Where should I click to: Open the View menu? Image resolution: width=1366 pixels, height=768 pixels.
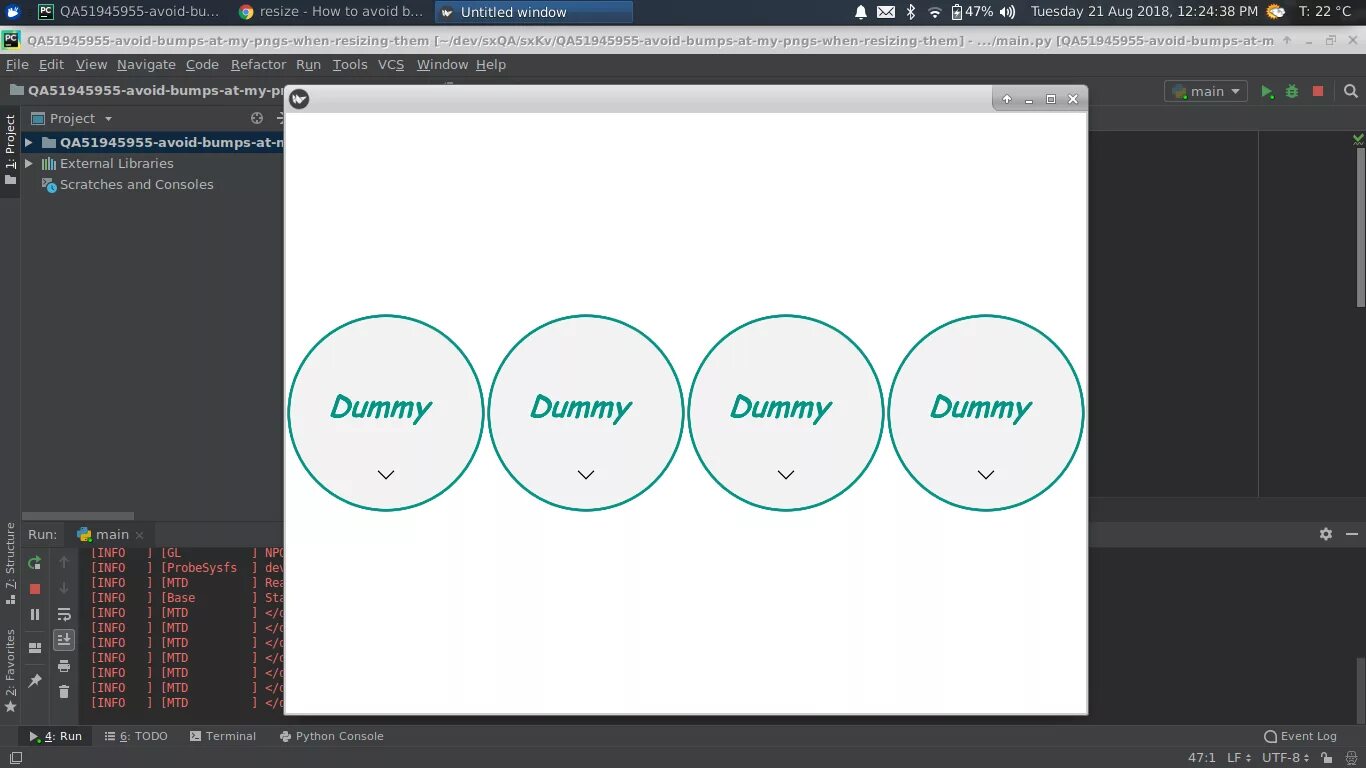(91, 64)
